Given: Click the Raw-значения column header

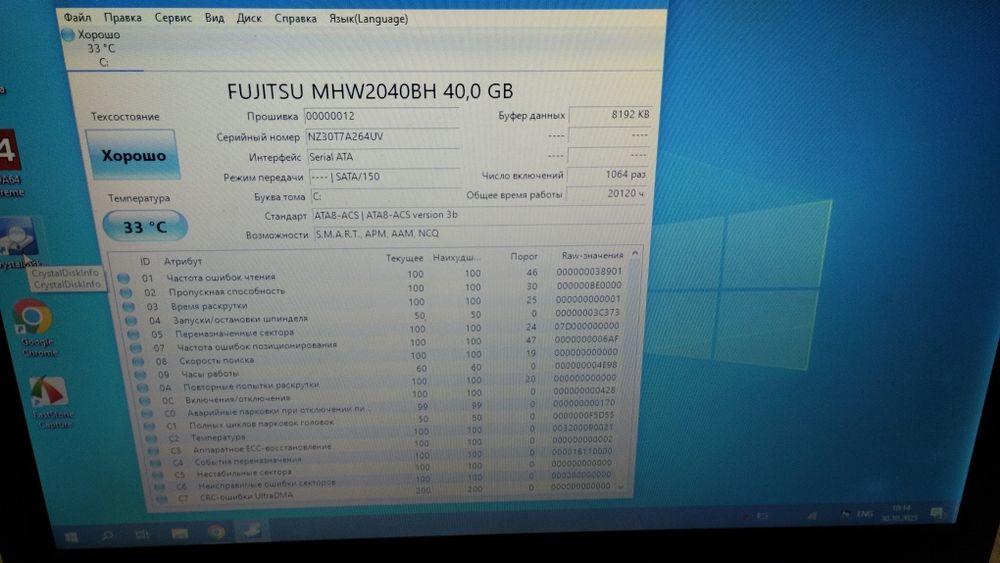Looking at the screenshot, I should (x=592, y=255).
